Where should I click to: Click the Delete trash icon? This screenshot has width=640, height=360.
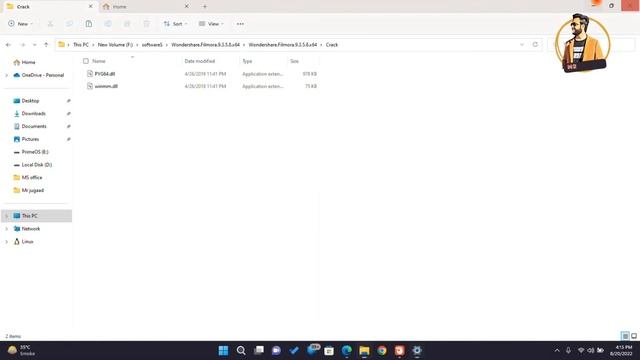146,24
